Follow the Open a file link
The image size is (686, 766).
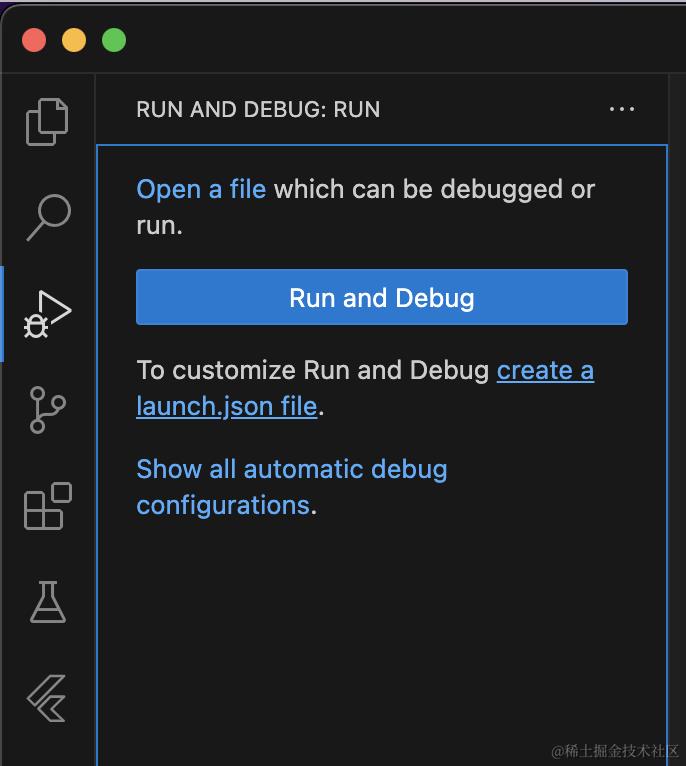201,189
